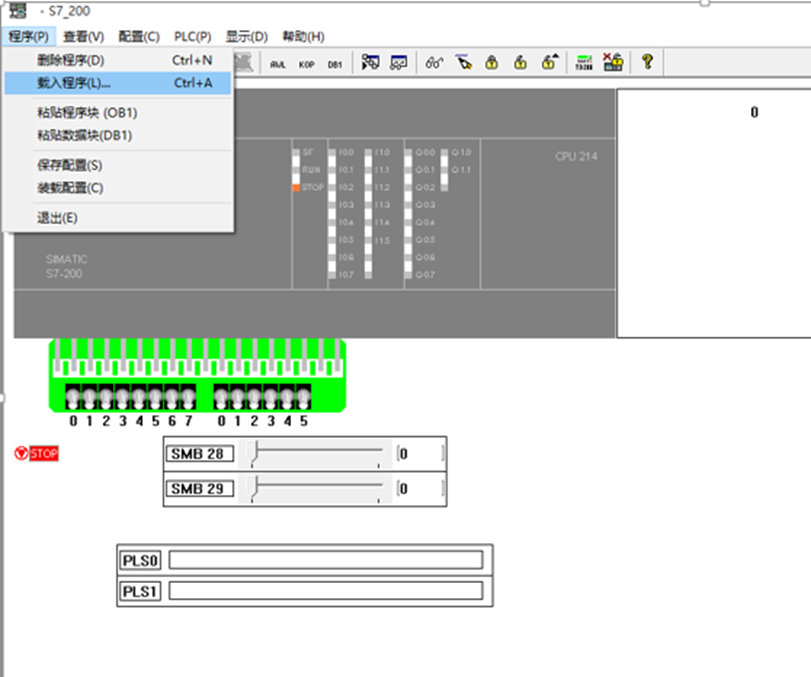
Task: Toggle switch 2 in the first input bank
Action: point(106,397)
